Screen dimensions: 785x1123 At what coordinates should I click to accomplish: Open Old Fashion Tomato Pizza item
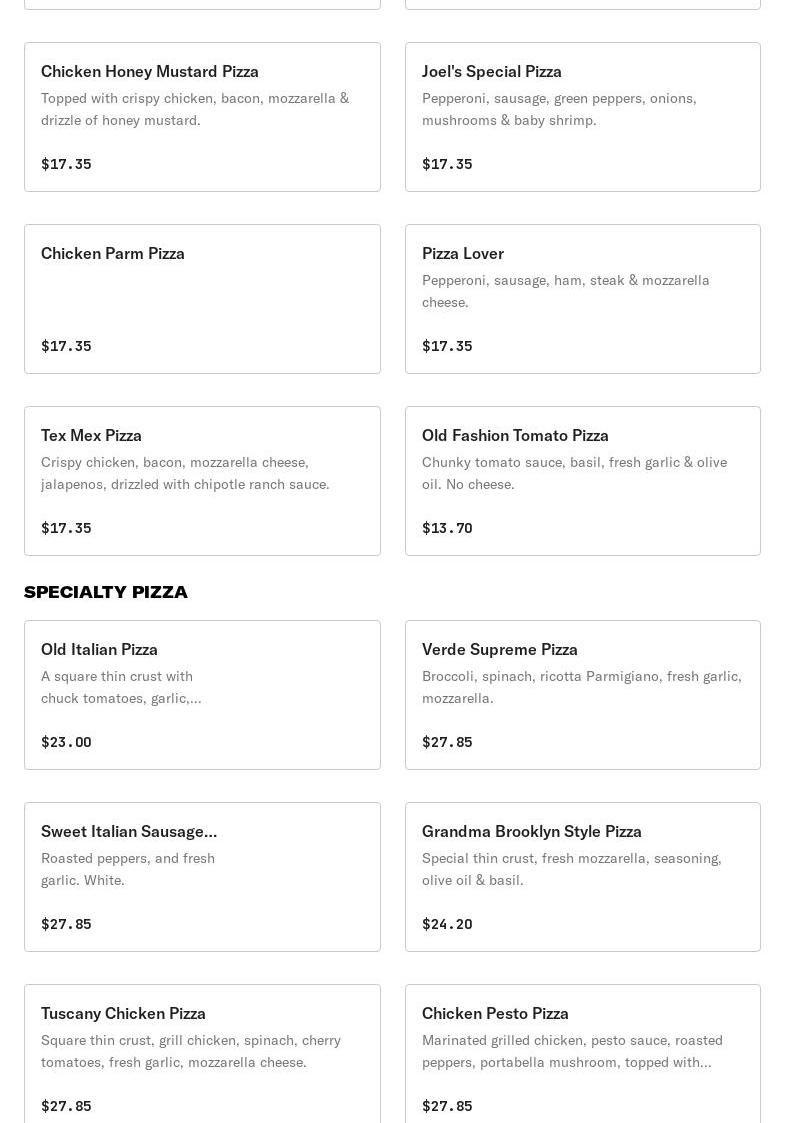click(x=582, y=481)
